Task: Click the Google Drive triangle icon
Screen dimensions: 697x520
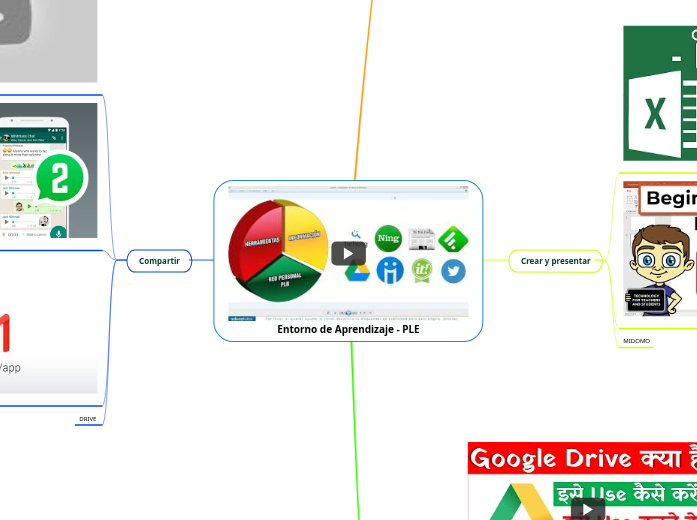Action: pyautogui.click(x=358, y=271)
